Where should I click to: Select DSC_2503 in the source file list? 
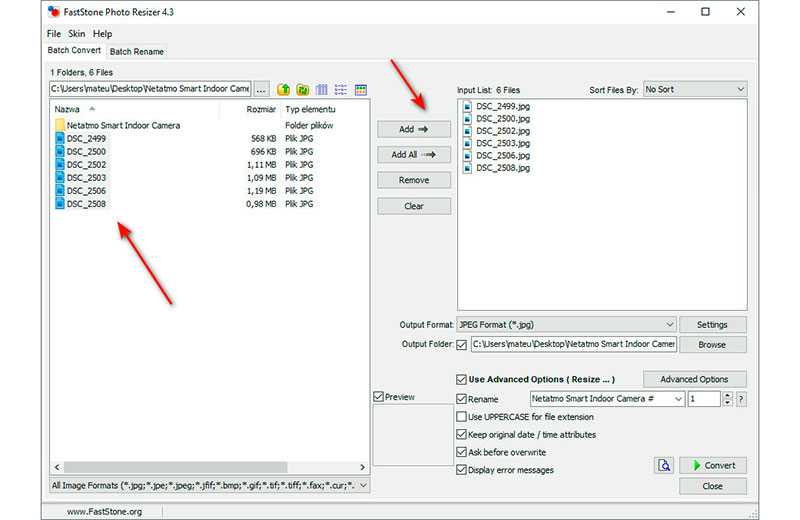[x=85, y=177]
